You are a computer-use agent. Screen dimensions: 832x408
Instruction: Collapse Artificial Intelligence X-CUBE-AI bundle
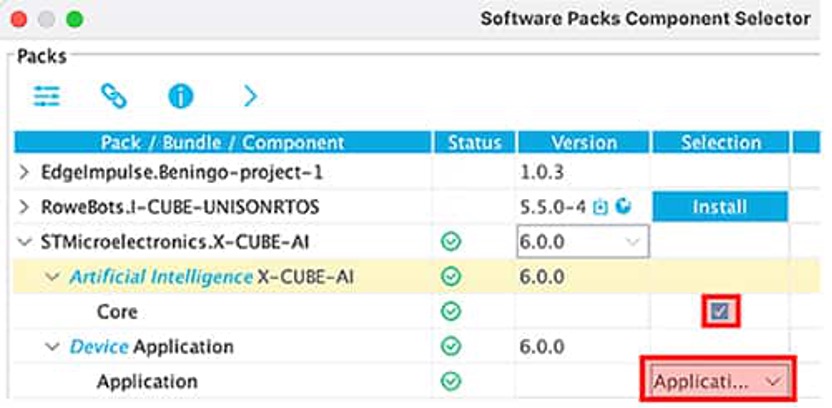point(52,276)
